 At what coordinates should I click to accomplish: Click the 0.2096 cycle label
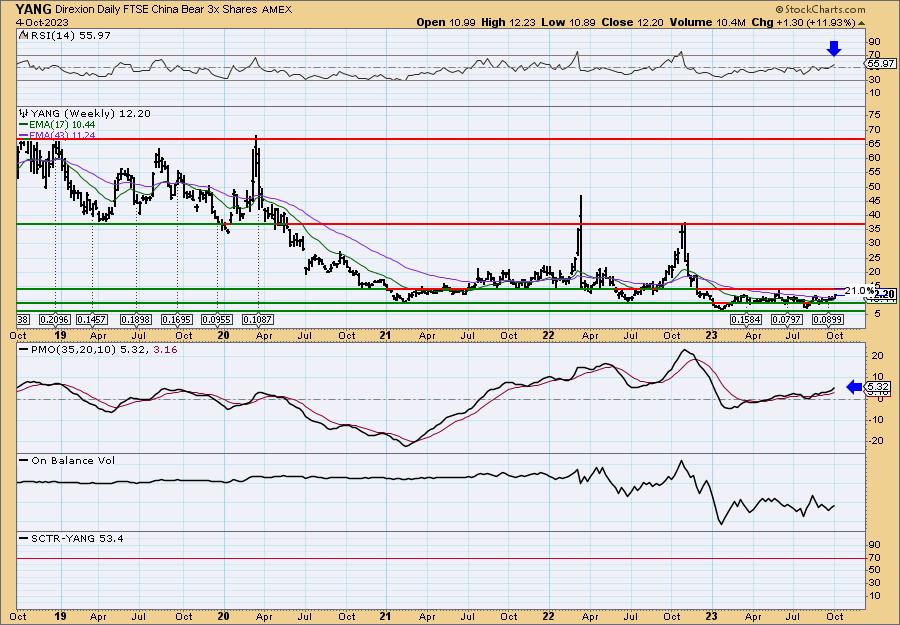pyautogui.click(x=55, y=319)
